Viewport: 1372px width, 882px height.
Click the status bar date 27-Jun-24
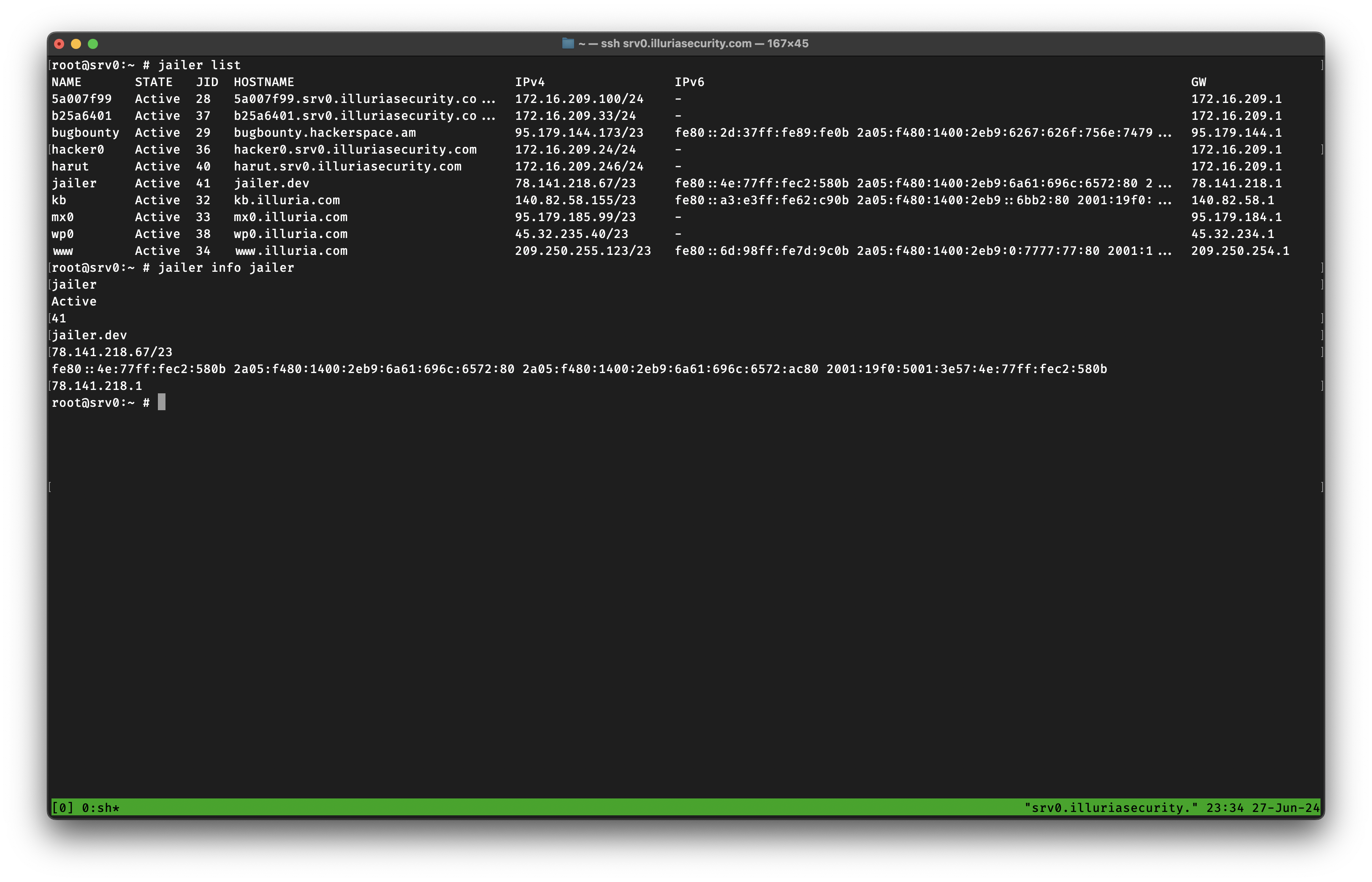tap(1285, 808)
